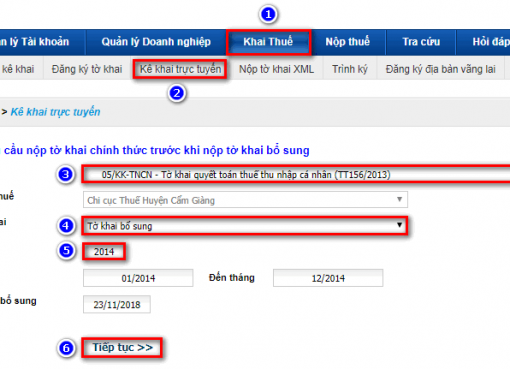Click the year field showing 2014
The width and height of the screenshot is (510, 369).
(x=104, y=252)
